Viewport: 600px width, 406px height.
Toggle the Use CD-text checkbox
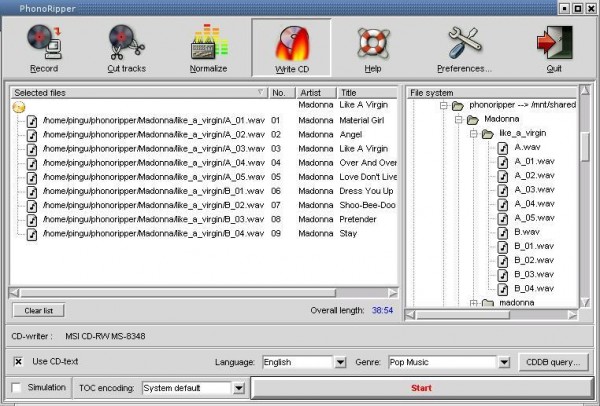(18, 362)
